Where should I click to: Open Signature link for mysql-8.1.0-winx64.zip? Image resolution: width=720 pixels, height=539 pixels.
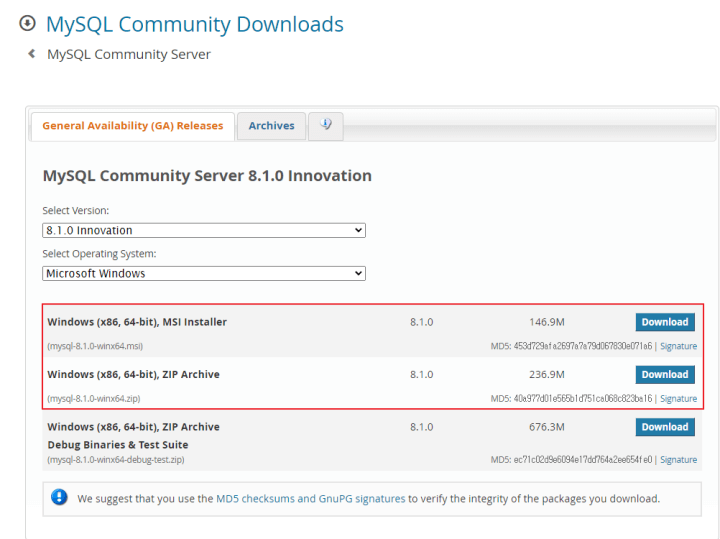click(678, 399)
